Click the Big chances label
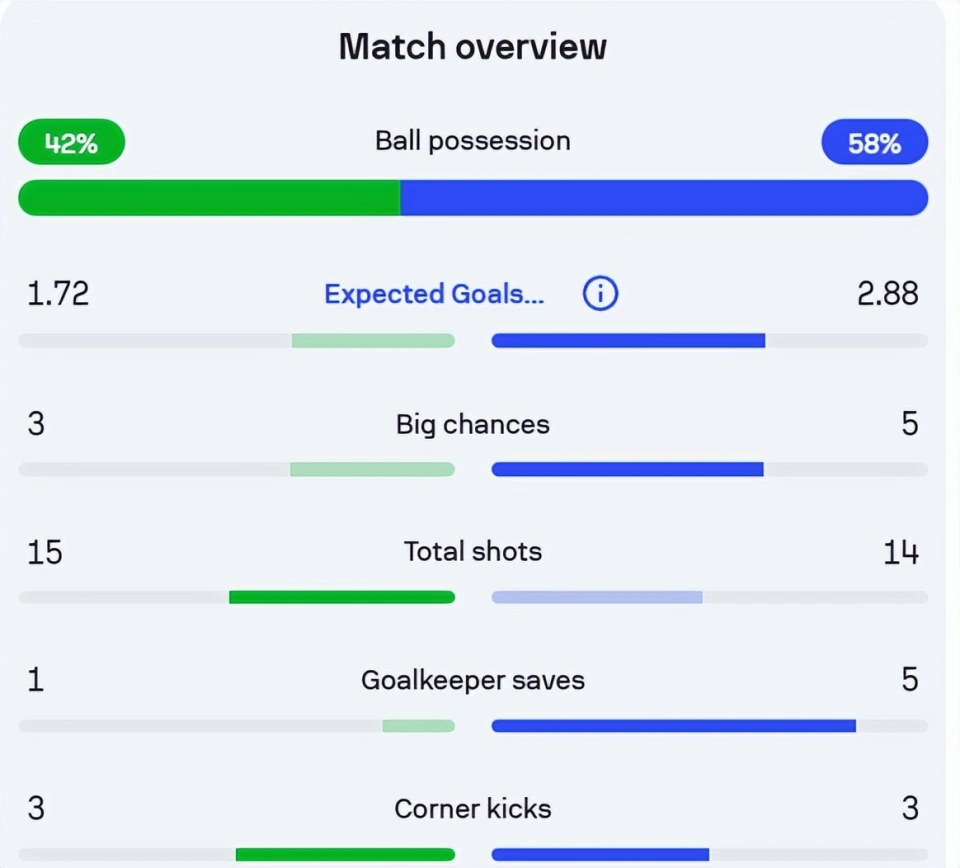This screenshot has height=868, width=960. (x=473, y=424)
